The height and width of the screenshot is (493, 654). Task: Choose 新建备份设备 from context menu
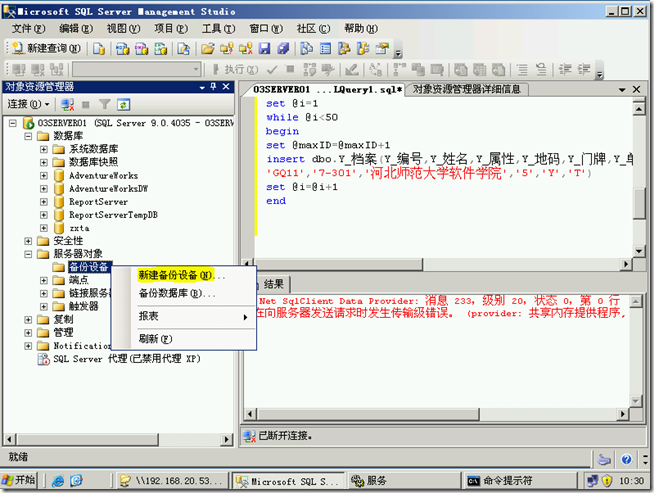pyautogui.click(x=182, y=275)
